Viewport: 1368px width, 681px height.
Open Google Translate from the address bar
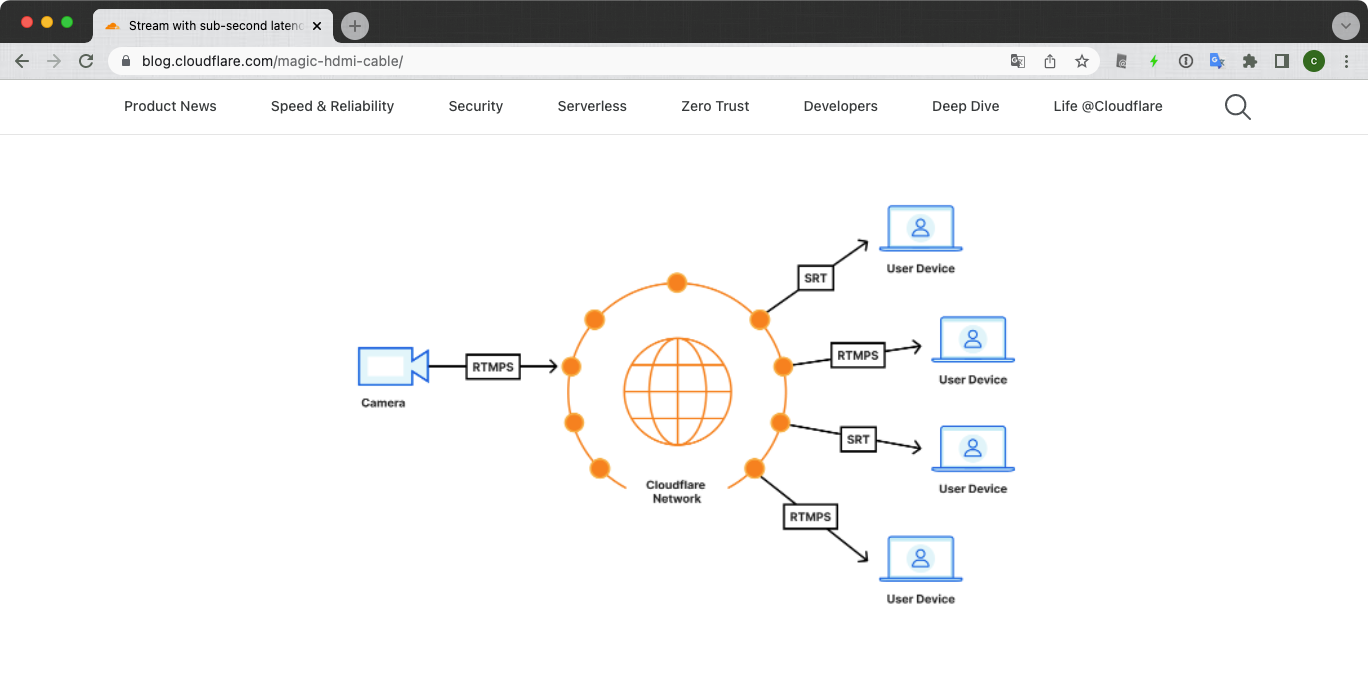[1017, 61]
